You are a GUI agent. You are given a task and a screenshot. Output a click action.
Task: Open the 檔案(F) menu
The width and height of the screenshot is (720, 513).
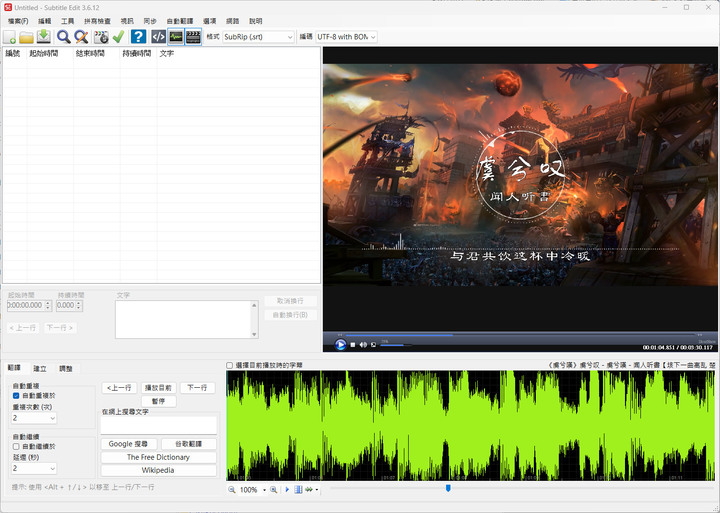click(x=18, y=21)
